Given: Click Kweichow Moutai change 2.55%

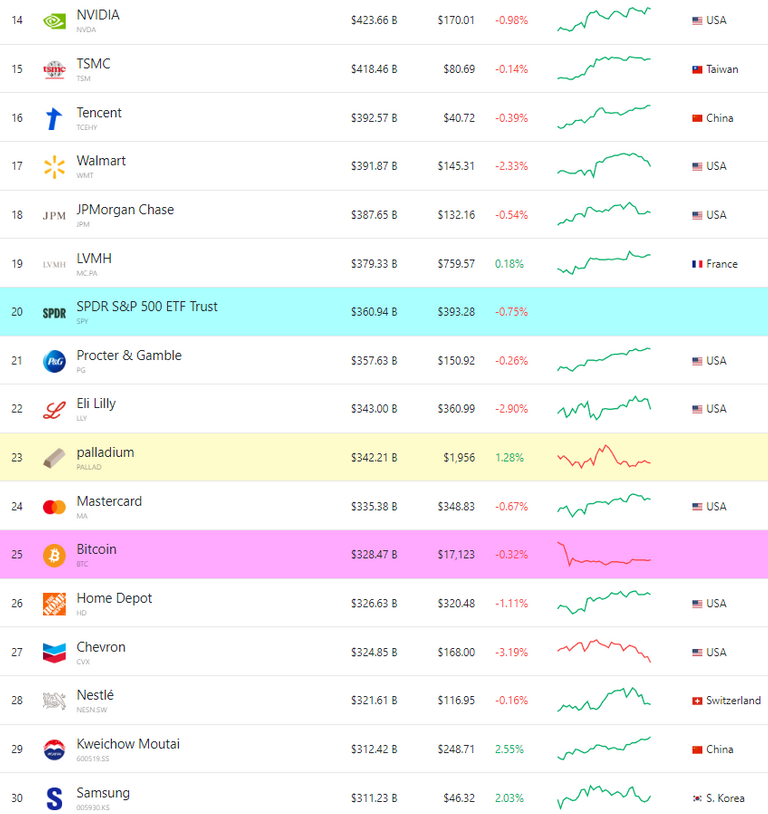Looking at the screenshot, I should click(509, 750).
